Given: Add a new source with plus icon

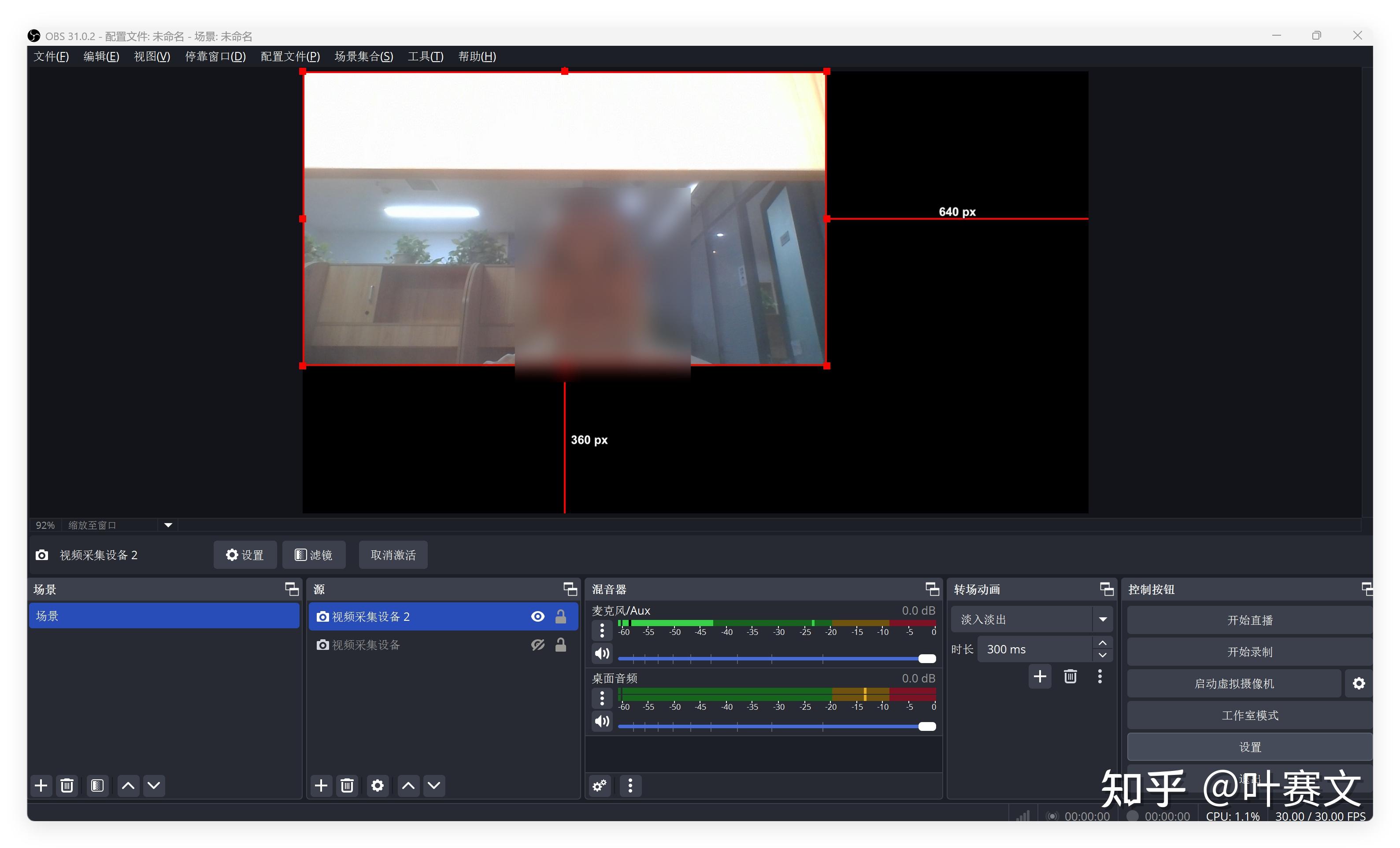Looking at the screenshot, I should click(x=321, y=785).
